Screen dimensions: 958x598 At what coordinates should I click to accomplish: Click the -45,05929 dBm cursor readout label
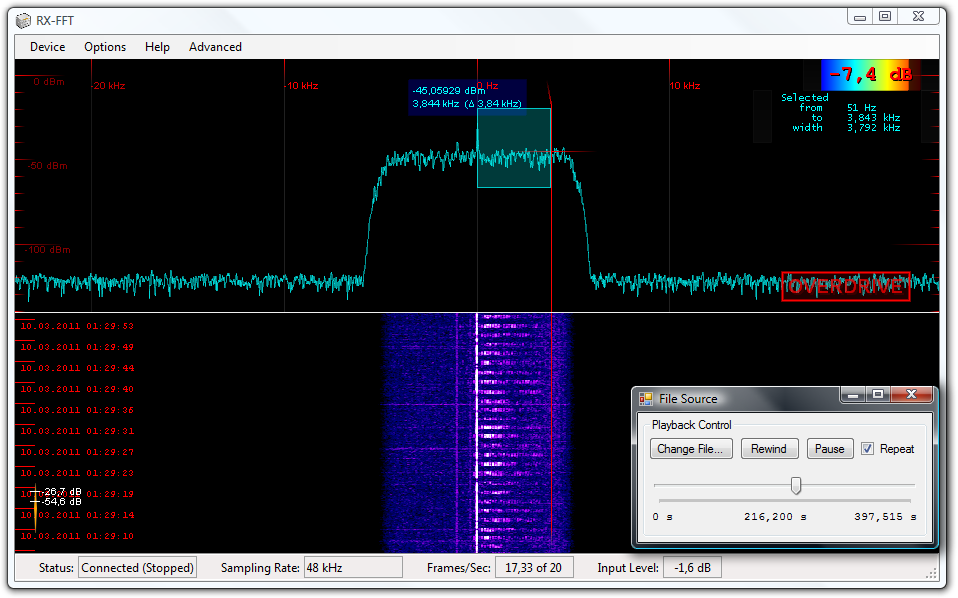(467, 97)
